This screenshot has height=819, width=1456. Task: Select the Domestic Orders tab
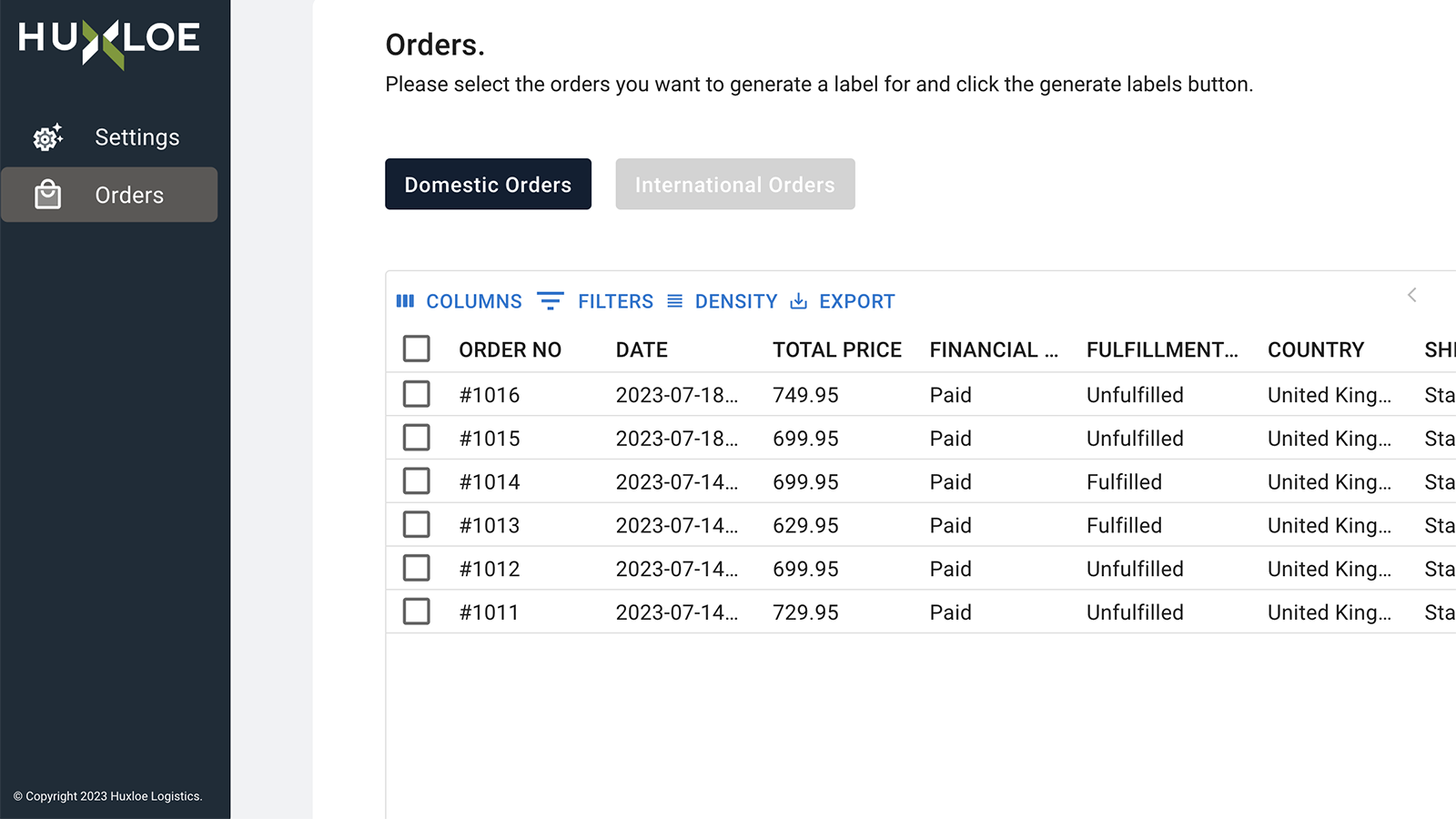488,184
